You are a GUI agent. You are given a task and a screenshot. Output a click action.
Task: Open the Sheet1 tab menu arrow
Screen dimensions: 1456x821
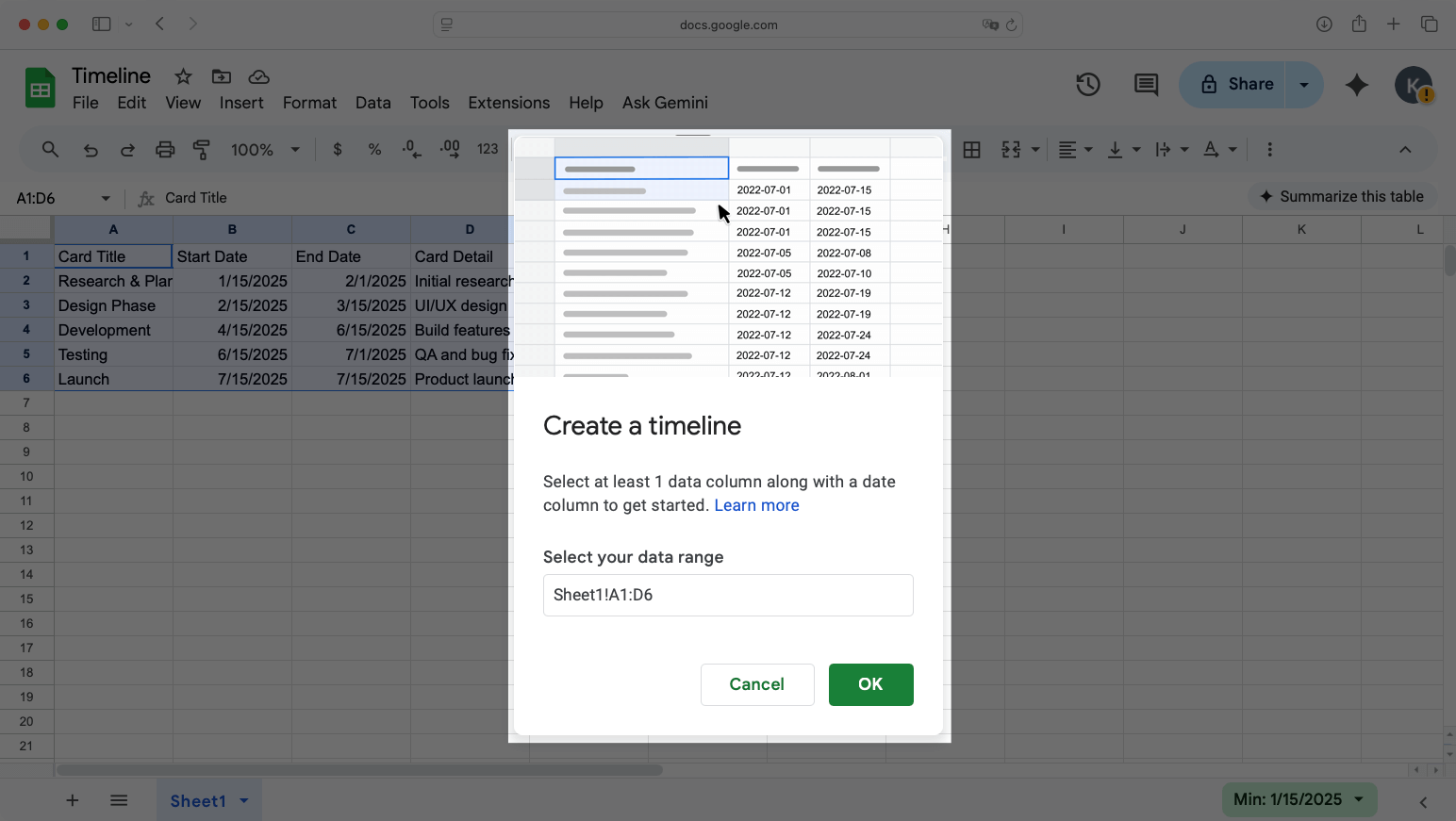[x=244, y=800]
